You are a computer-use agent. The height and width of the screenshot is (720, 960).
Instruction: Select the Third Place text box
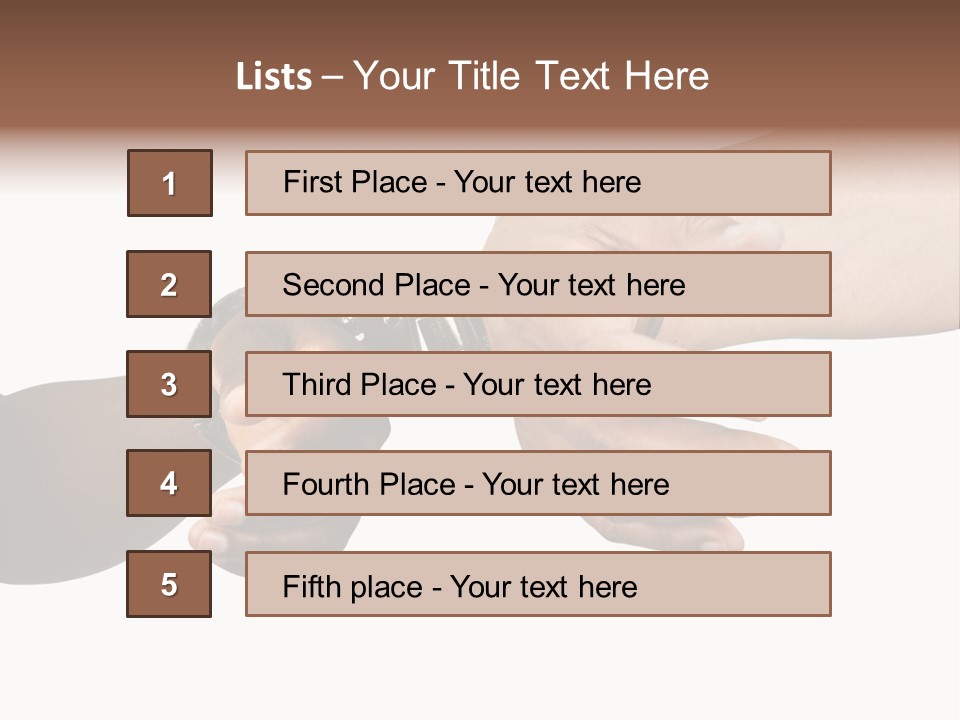(538, 384)
